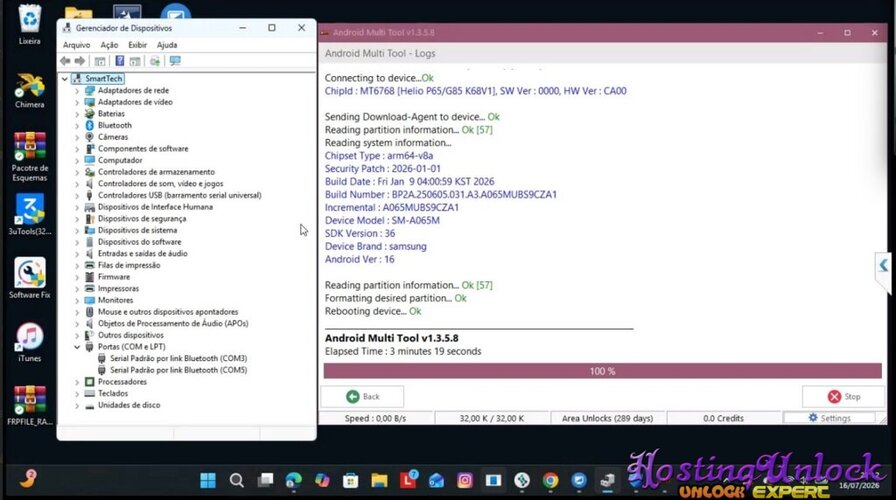Click the update driver icon in Device Manager toolbar
Screen dimensions: 896x500
[x=155, y=61]
